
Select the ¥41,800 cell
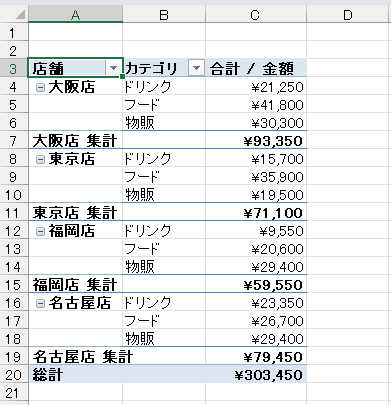click(256, 105)
